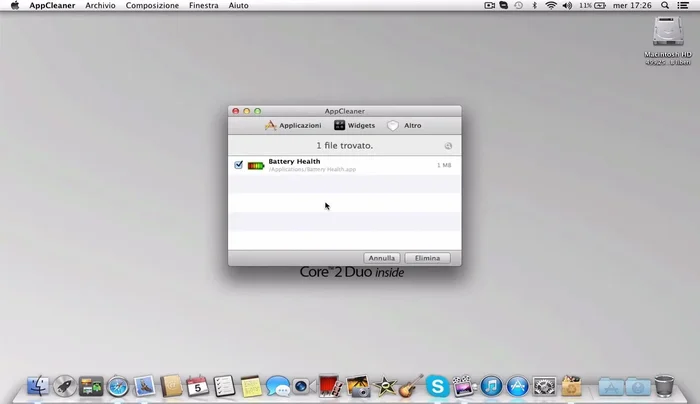700x404 pixels.
Task: Select the Battery Health file row text
Action: (x=294, y=161)
